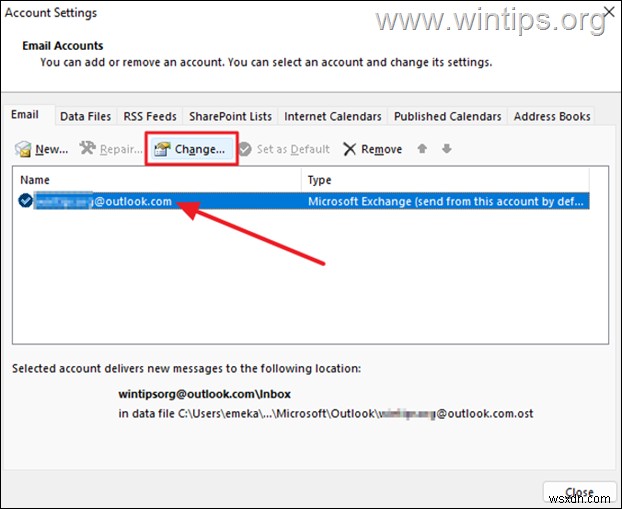Click the Set as Default checkmark icon
The width and height of the screenshot is (622, 509).
[x=245, y=149]
